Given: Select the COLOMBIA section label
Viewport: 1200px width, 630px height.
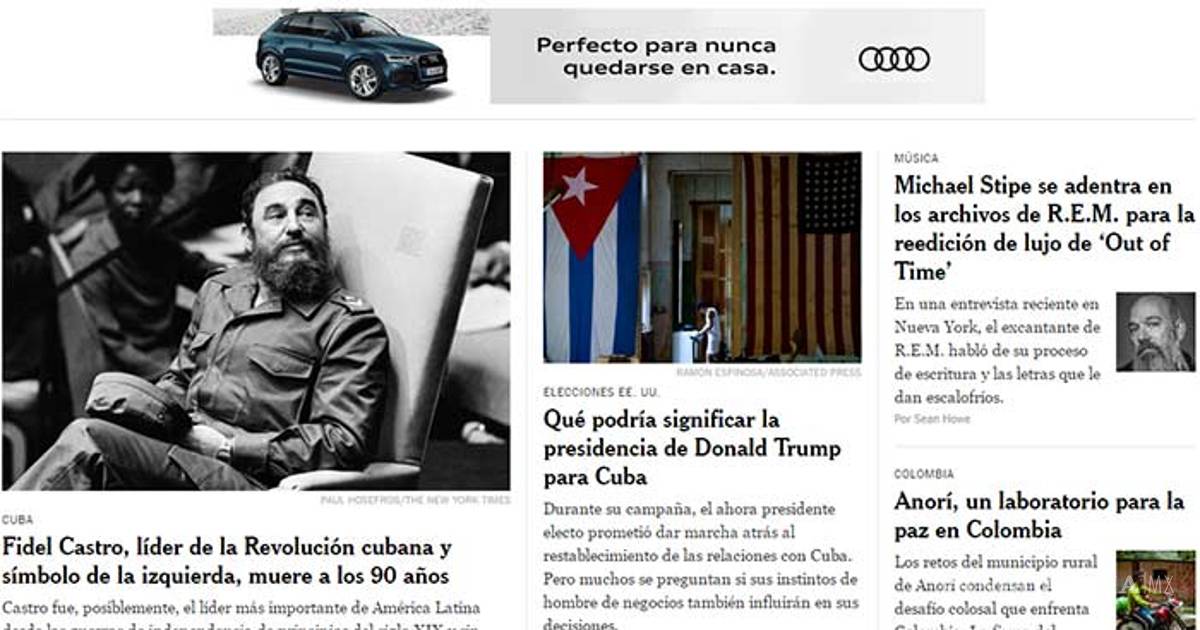Looking at the screenshot, I should 924,474.
